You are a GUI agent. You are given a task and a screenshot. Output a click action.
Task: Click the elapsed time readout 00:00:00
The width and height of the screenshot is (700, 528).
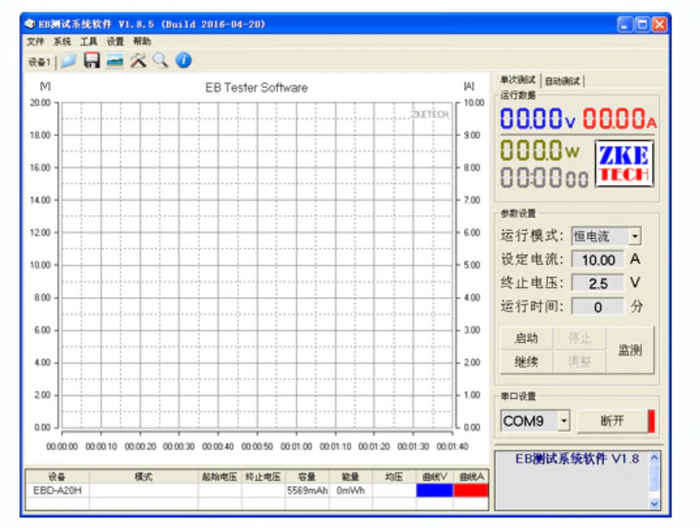(544, 178)
